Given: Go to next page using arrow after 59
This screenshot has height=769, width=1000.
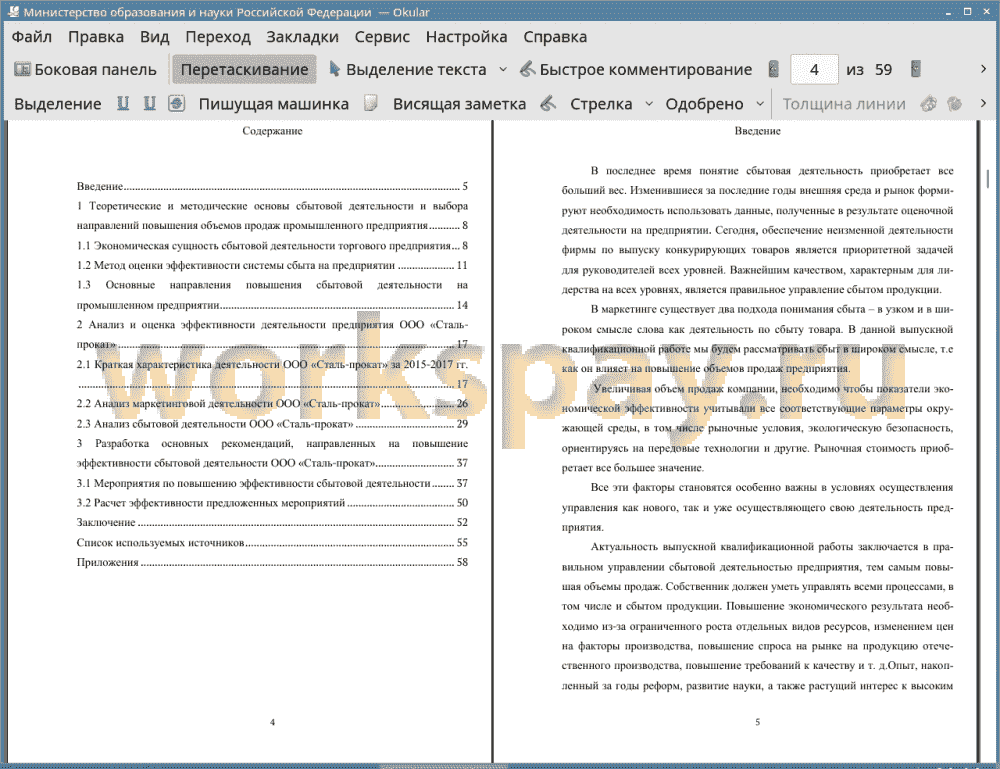Looking at the screenshot, I should coord(916,69).
